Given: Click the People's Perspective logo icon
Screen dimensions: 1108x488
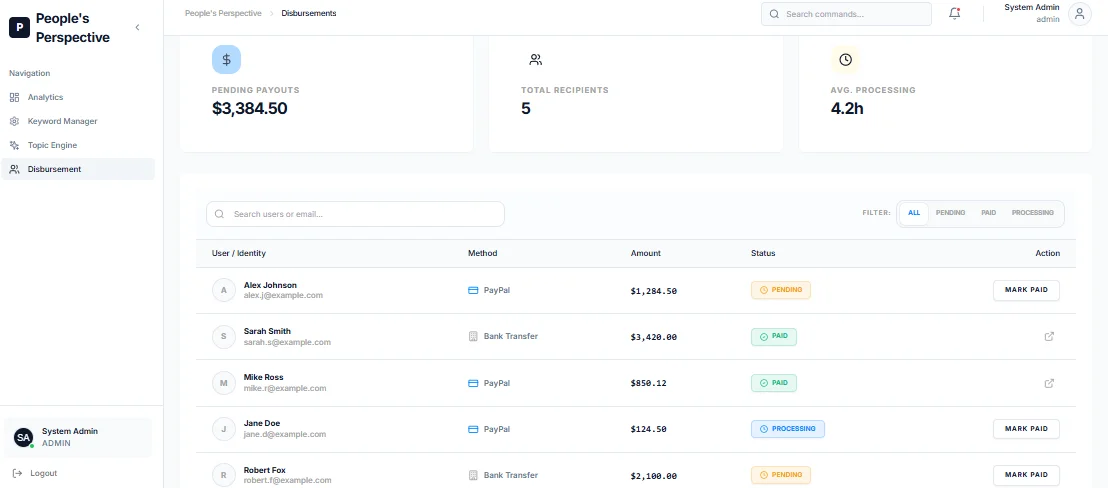Looking at the screenshot, I should [x=20, y=28].
